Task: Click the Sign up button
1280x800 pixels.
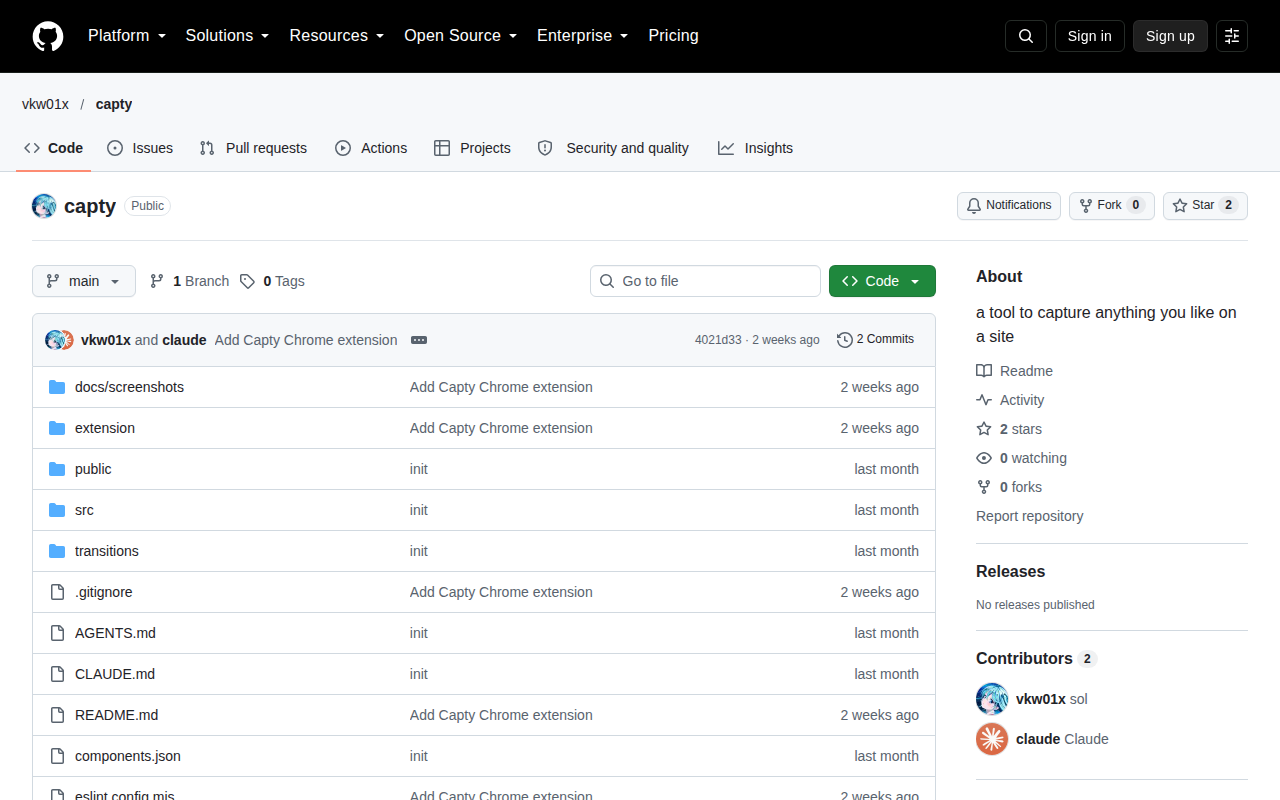Action: 1170,36
